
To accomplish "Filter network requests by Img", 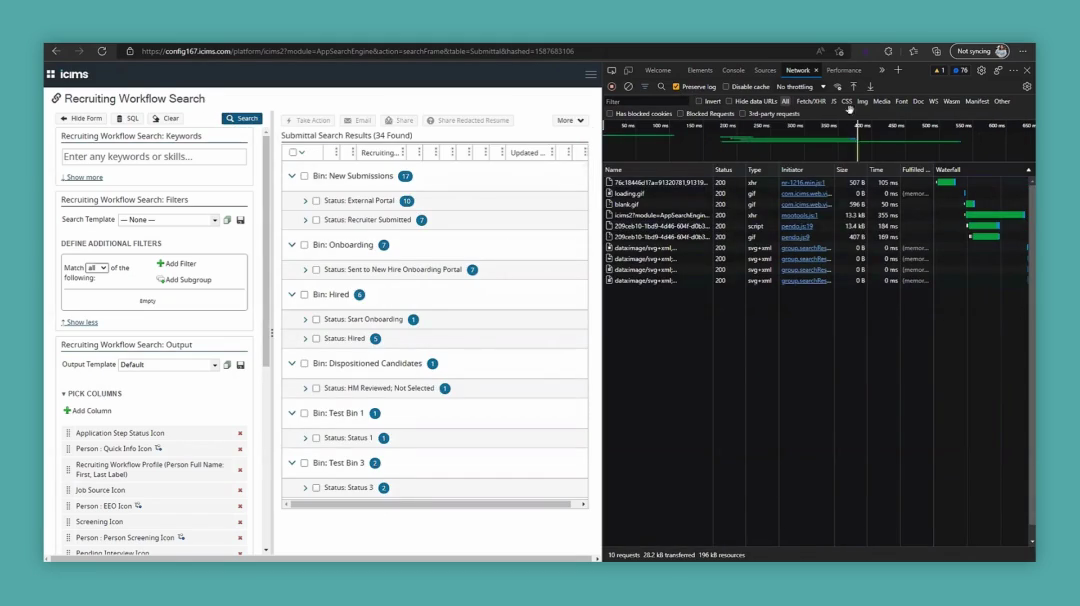I will click(862, 101).
